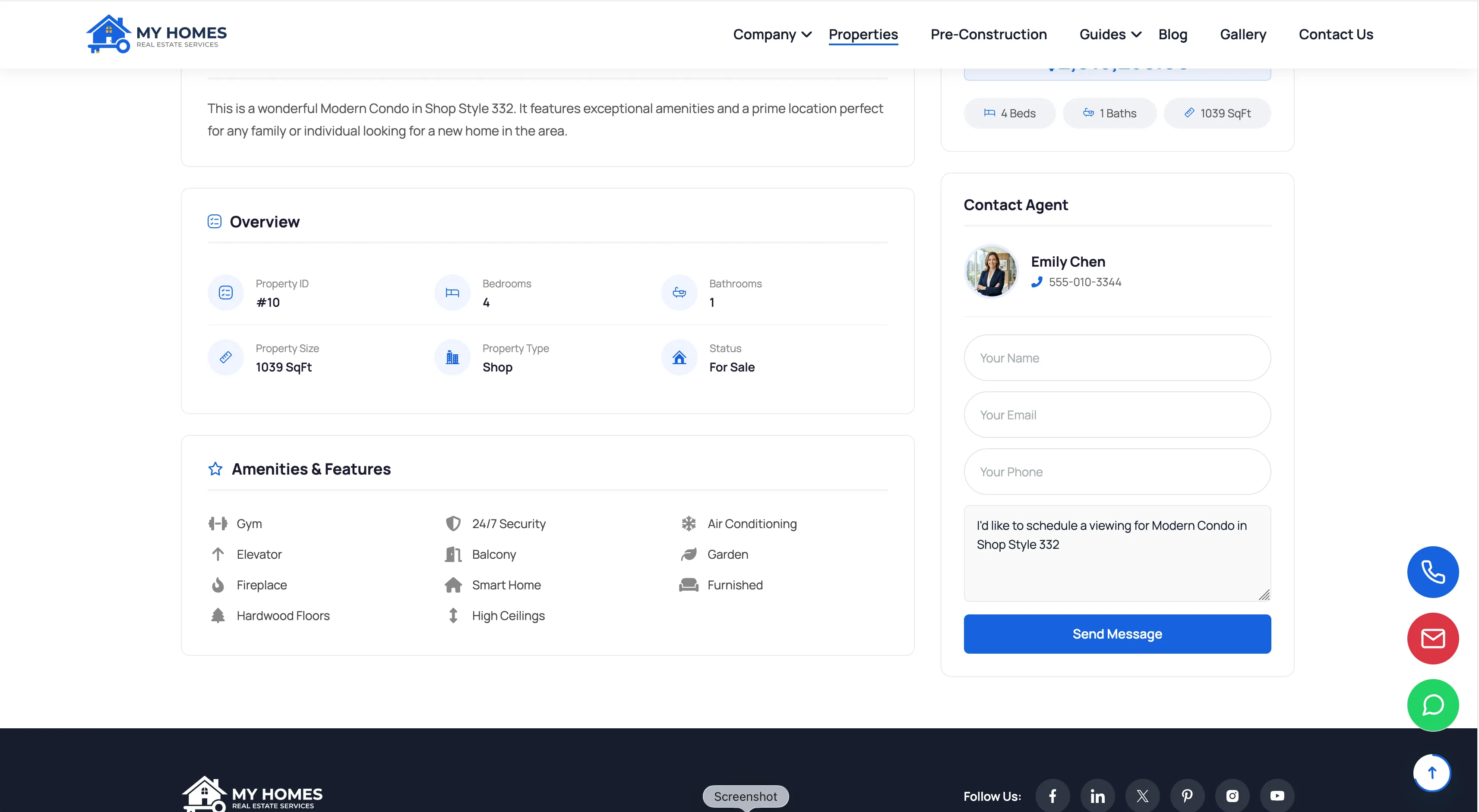The image size is (1479, 812).
Task: Click the Air Conditioning snowflake icon
Action: (689, 523)
